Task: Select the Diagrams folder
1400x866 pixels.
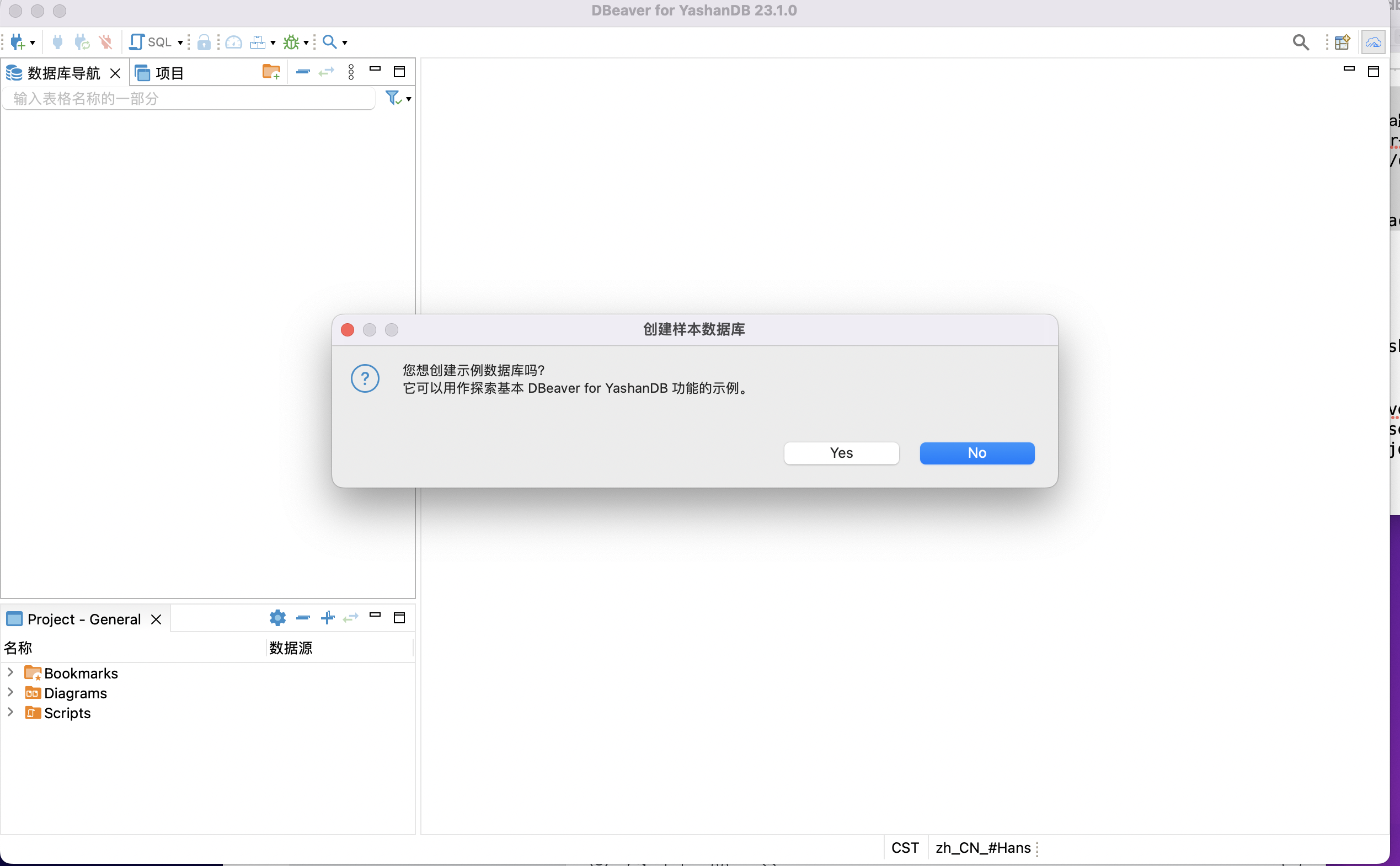Action: tap(66, 693)
